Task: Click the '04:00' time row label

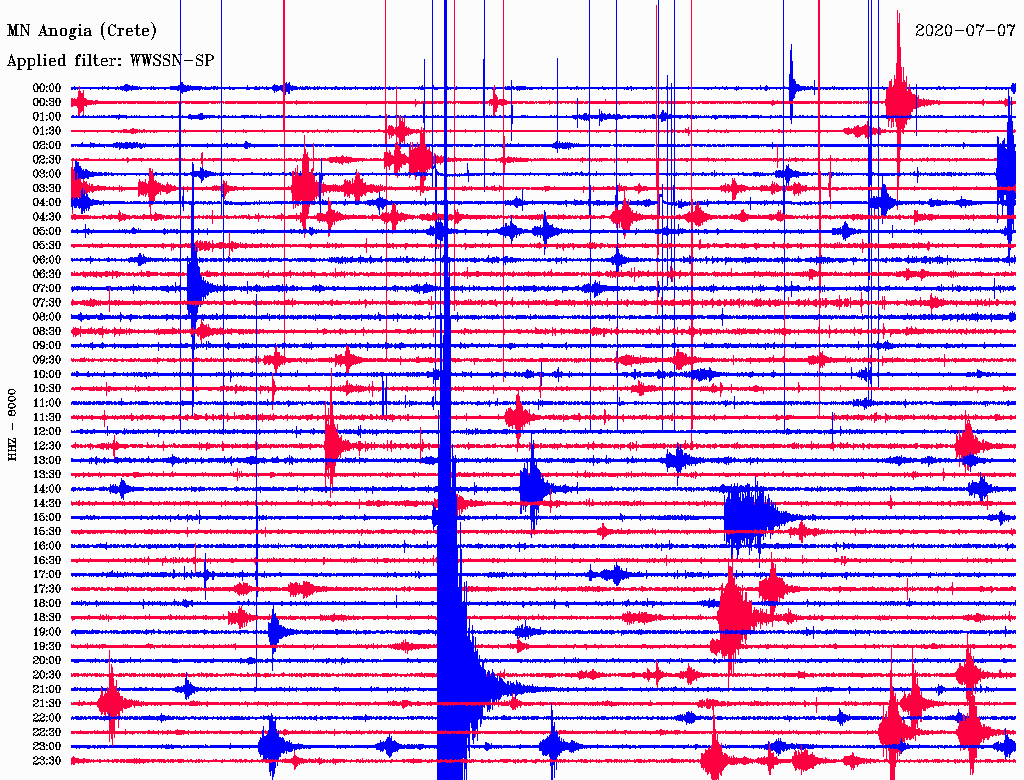Action: click(47, 203)
